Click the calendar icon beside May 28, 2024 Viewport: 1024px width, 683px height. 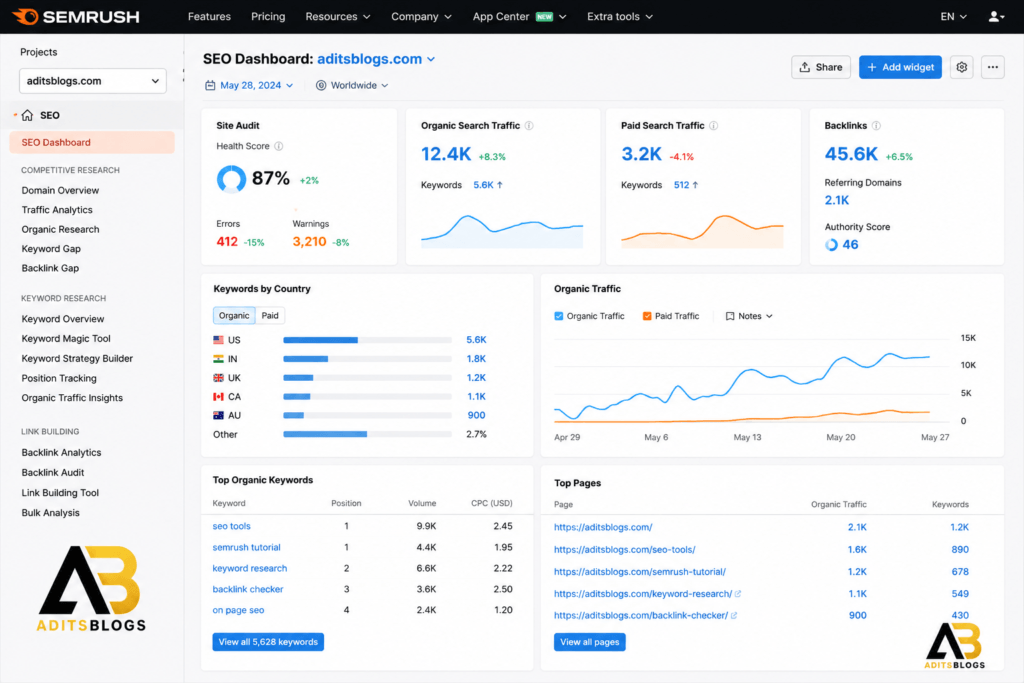tap(210, 86)
